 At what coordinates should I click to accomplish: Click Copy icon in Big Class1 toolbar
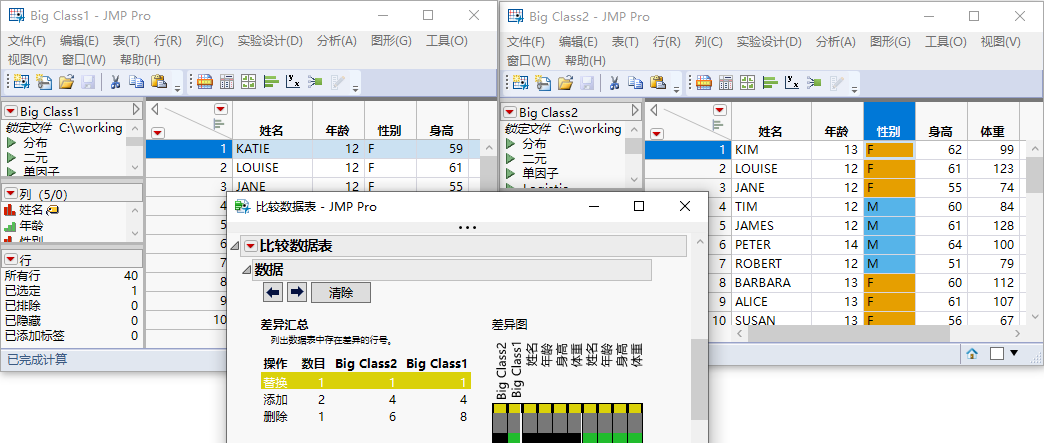(x=137, y=82)
